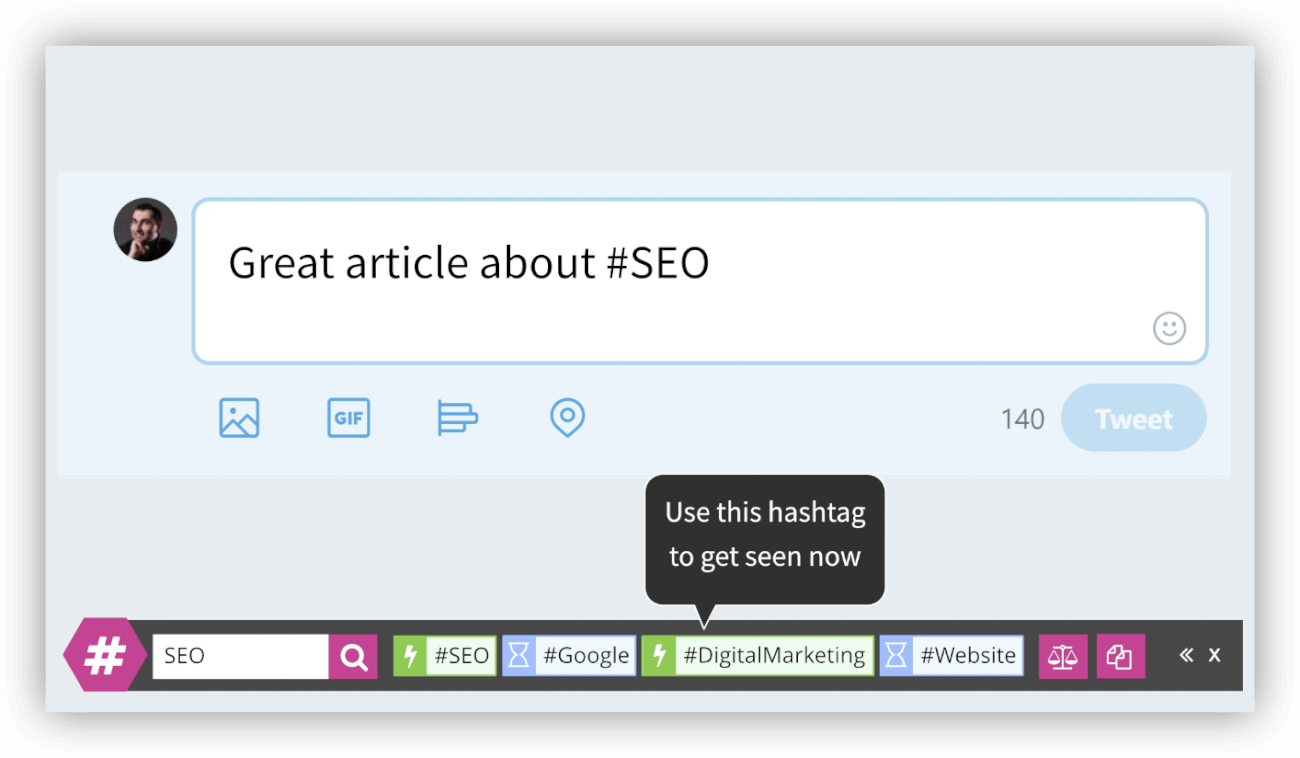Screen dimensions: 1300x758
Task: Click the magnifier search icon
Action: tap(353, 655)
